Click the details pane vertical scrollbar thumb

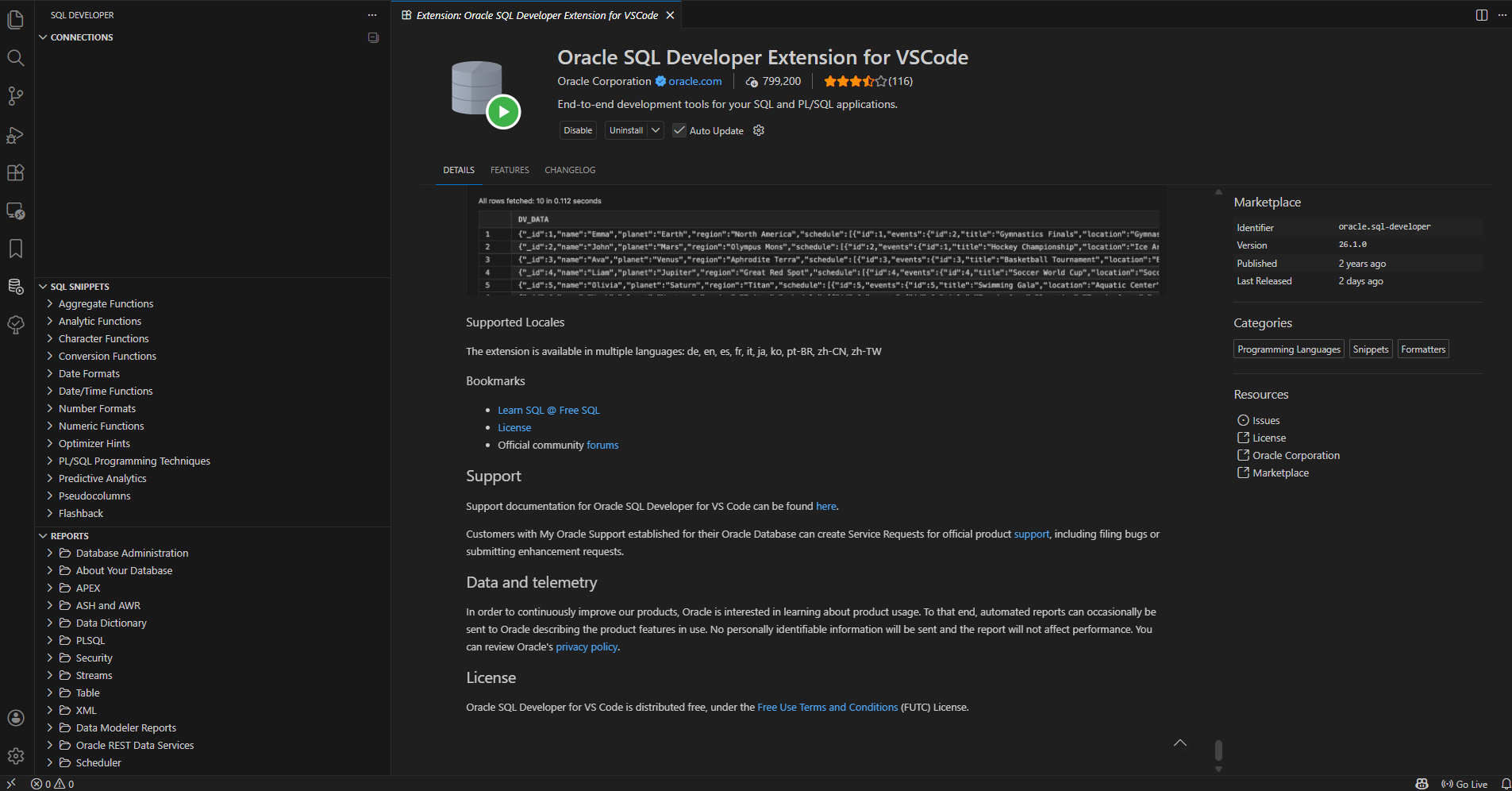1218,750
